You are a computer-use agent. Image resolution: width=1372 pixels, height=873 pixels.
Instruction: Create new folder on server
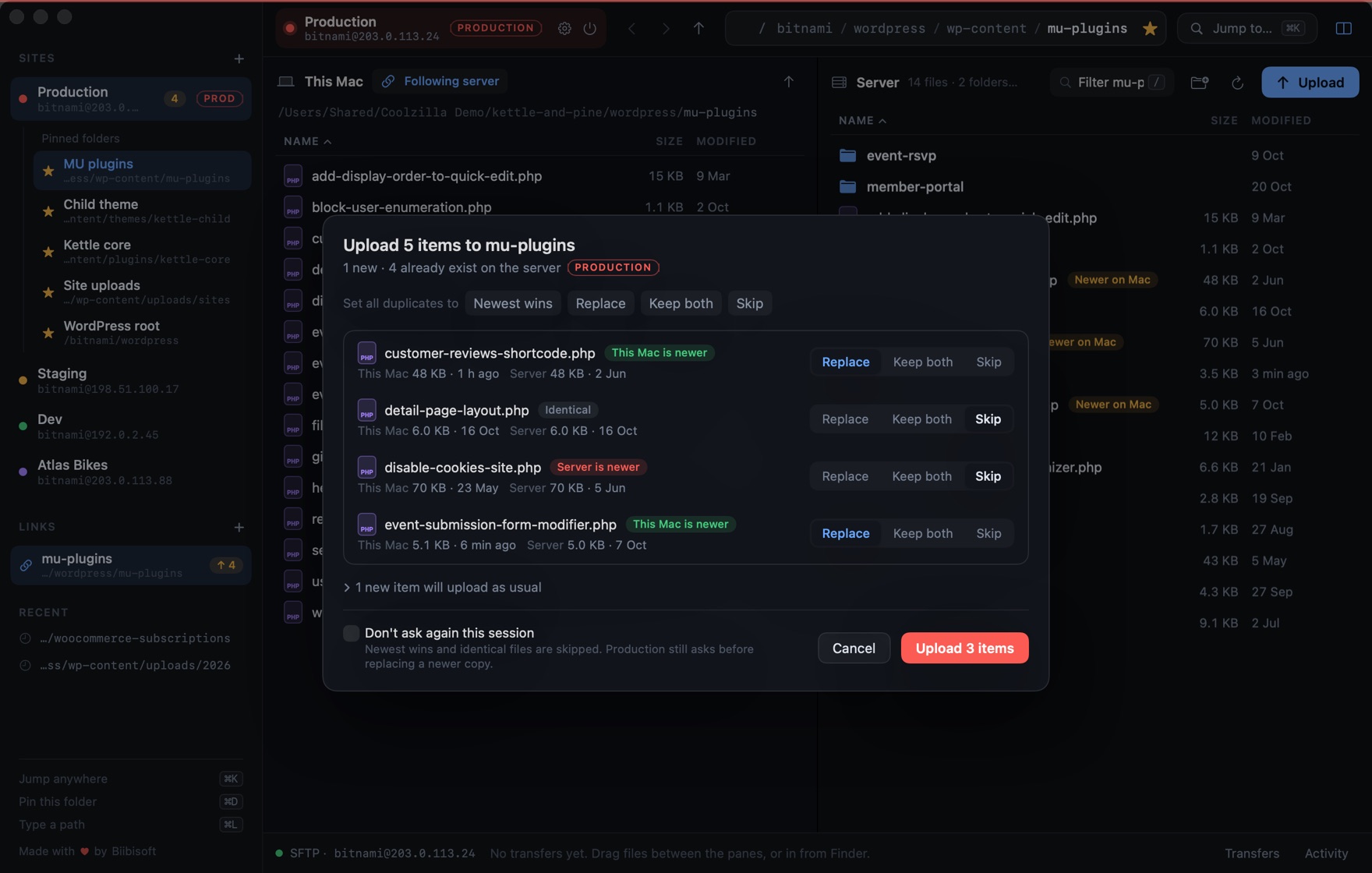click(1200, 82)
